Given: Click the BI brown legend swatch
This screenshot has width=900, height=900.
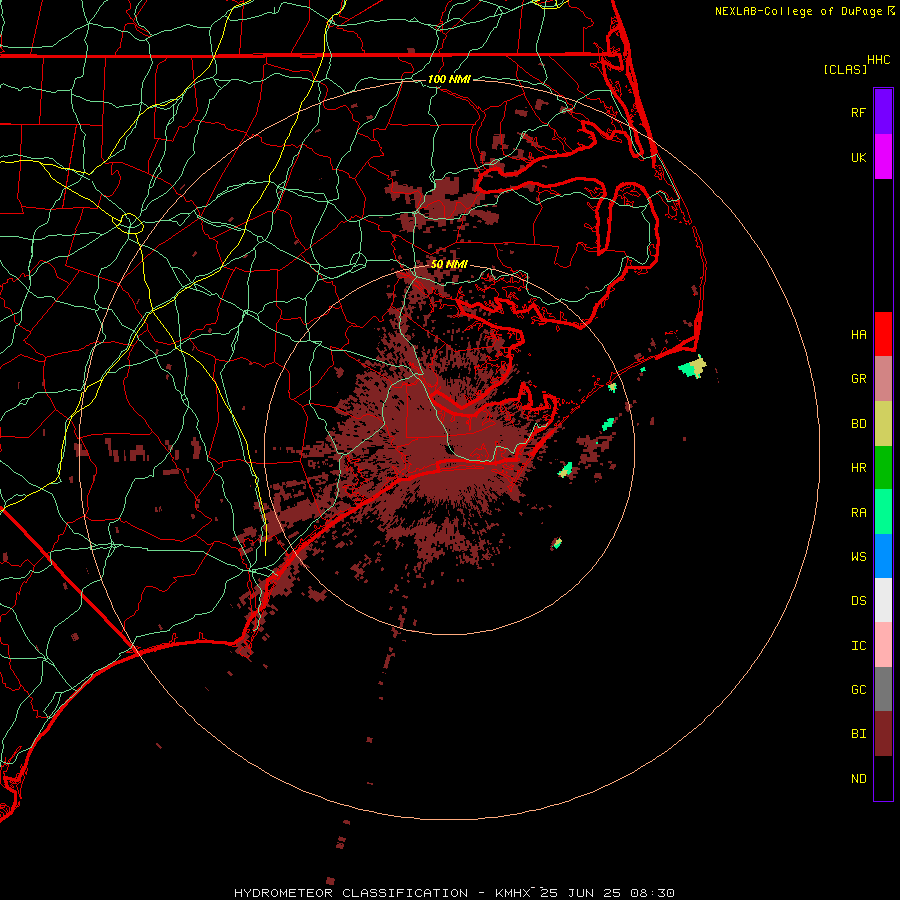Looking at the screenshot, I should (x=883, y=734).
